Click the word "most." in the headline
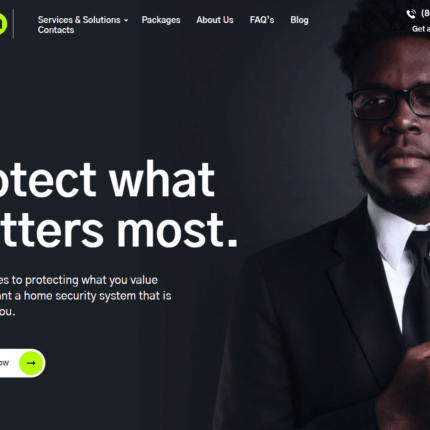 coord(177,230)
